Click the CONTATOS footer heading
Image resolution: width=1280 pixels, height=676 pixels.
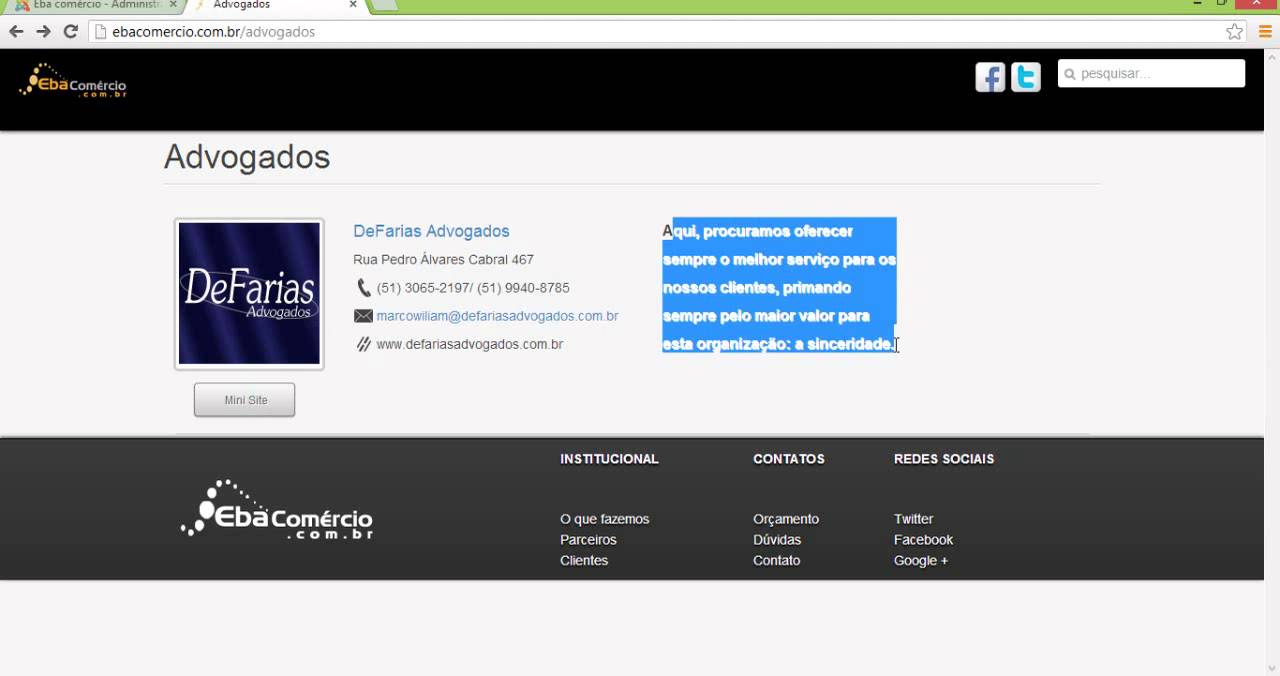click(789, 459)
